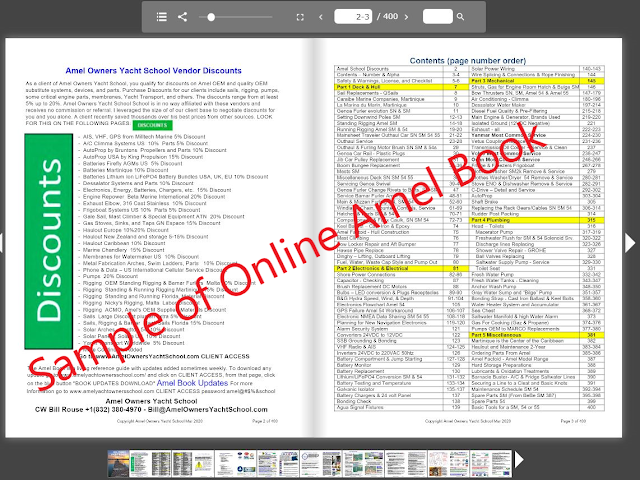640x480 pixels.
Task: Click Haulout Caribbean 10% Discount line
Action: [124, 243]
